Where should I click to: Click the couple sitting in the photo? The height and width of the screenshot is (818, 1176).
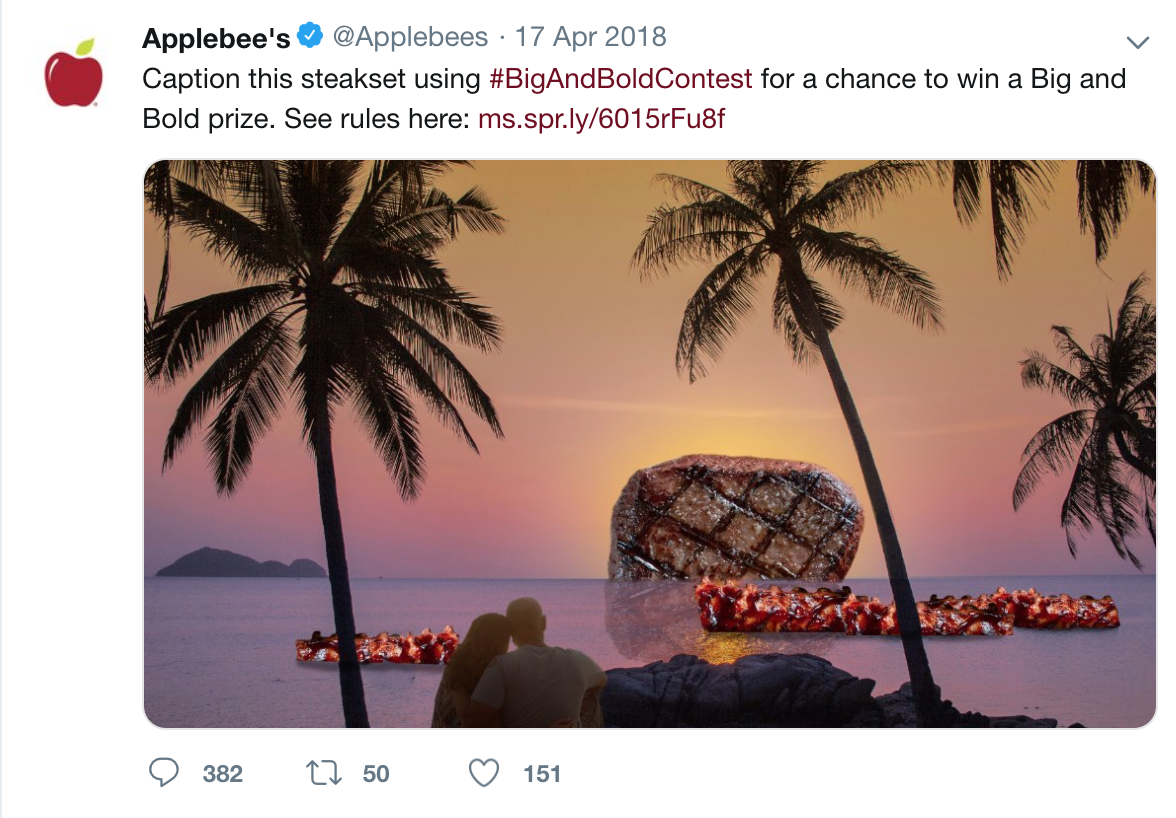click(x=518, y=664)
